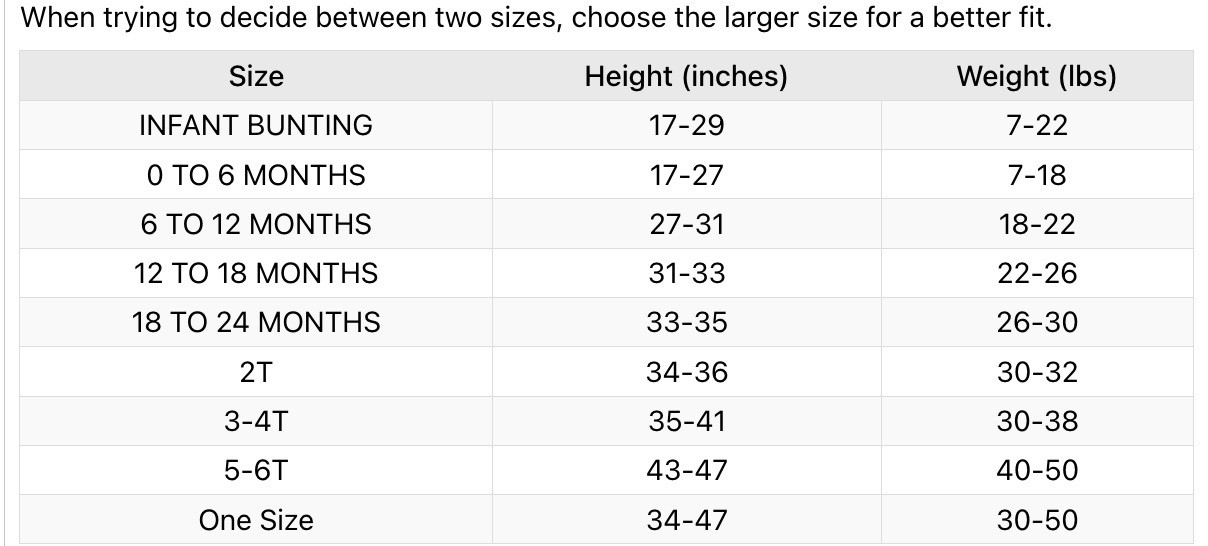
Task: Click the 7-22 weight value
Action: click(x=1037, y=125)
